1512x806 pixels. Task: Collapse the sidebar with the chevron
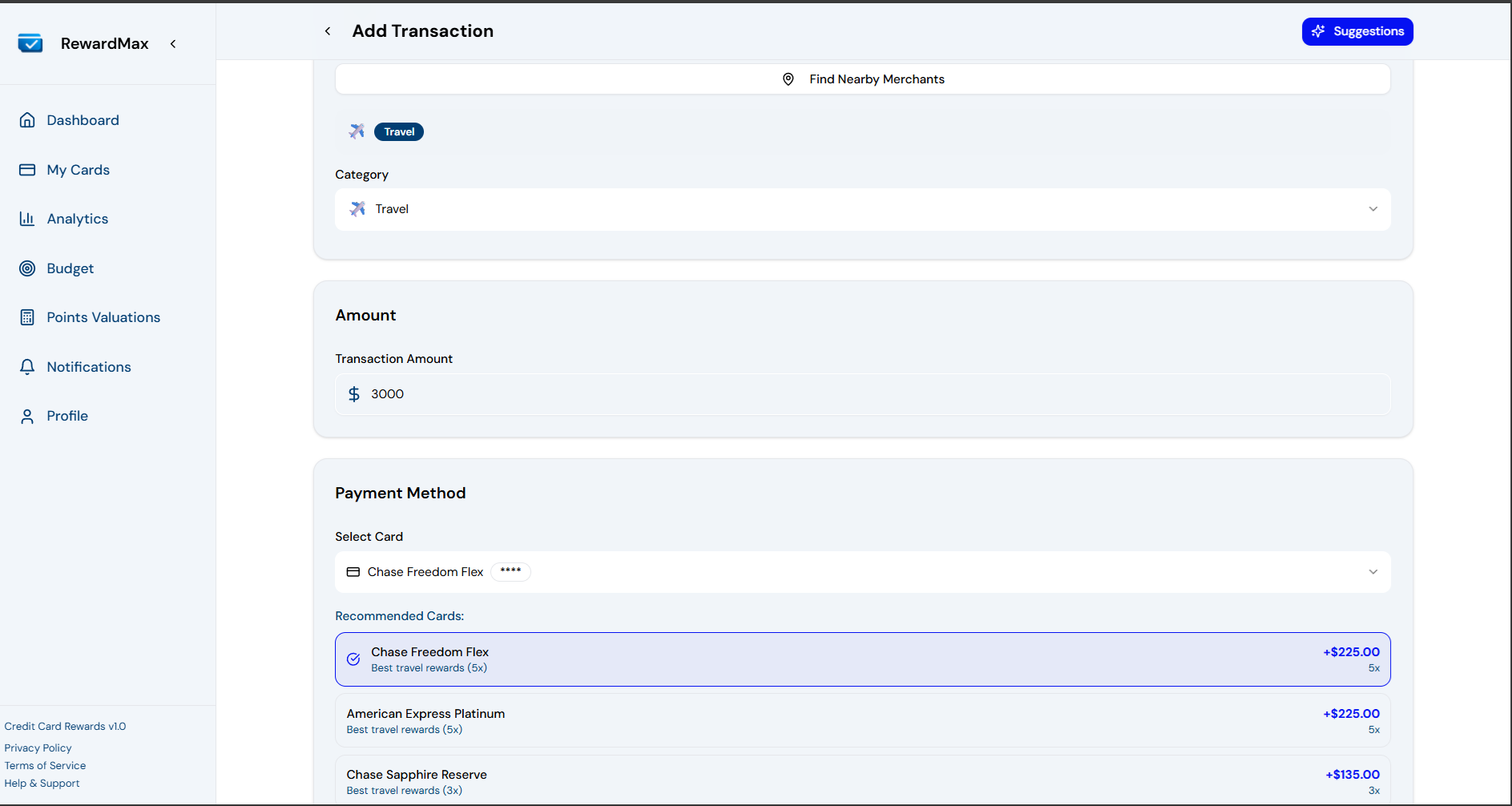[173, 44]
